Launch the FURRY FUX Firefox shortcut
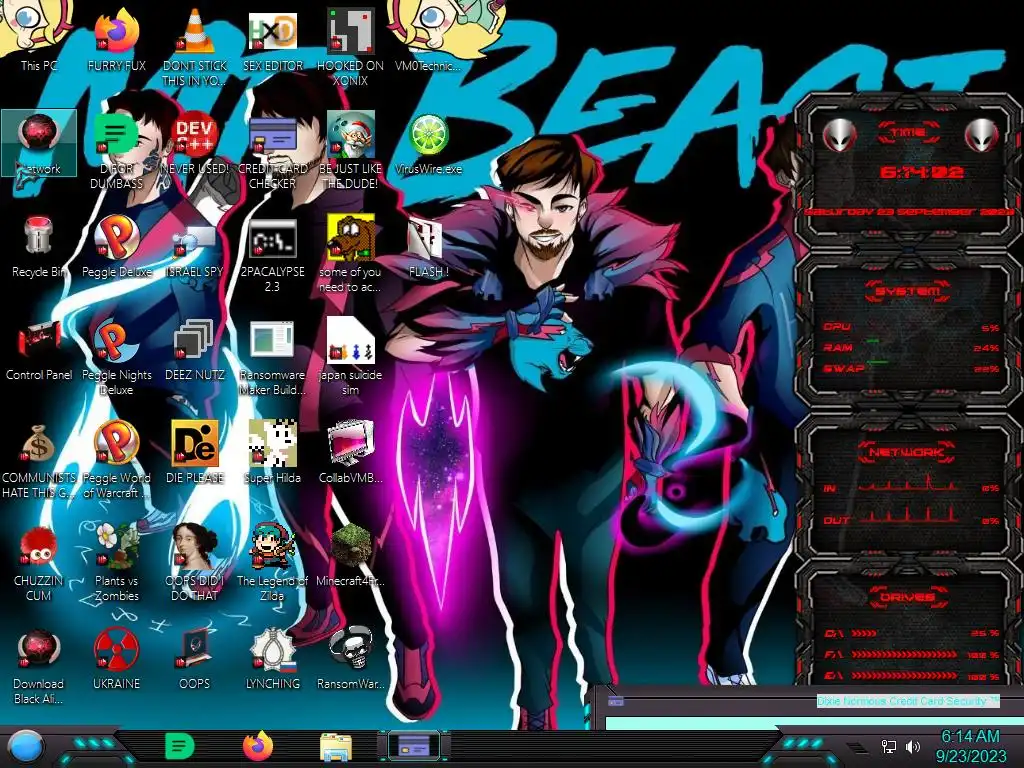The width and height of the screenshot is (1024, 768). 116,39
